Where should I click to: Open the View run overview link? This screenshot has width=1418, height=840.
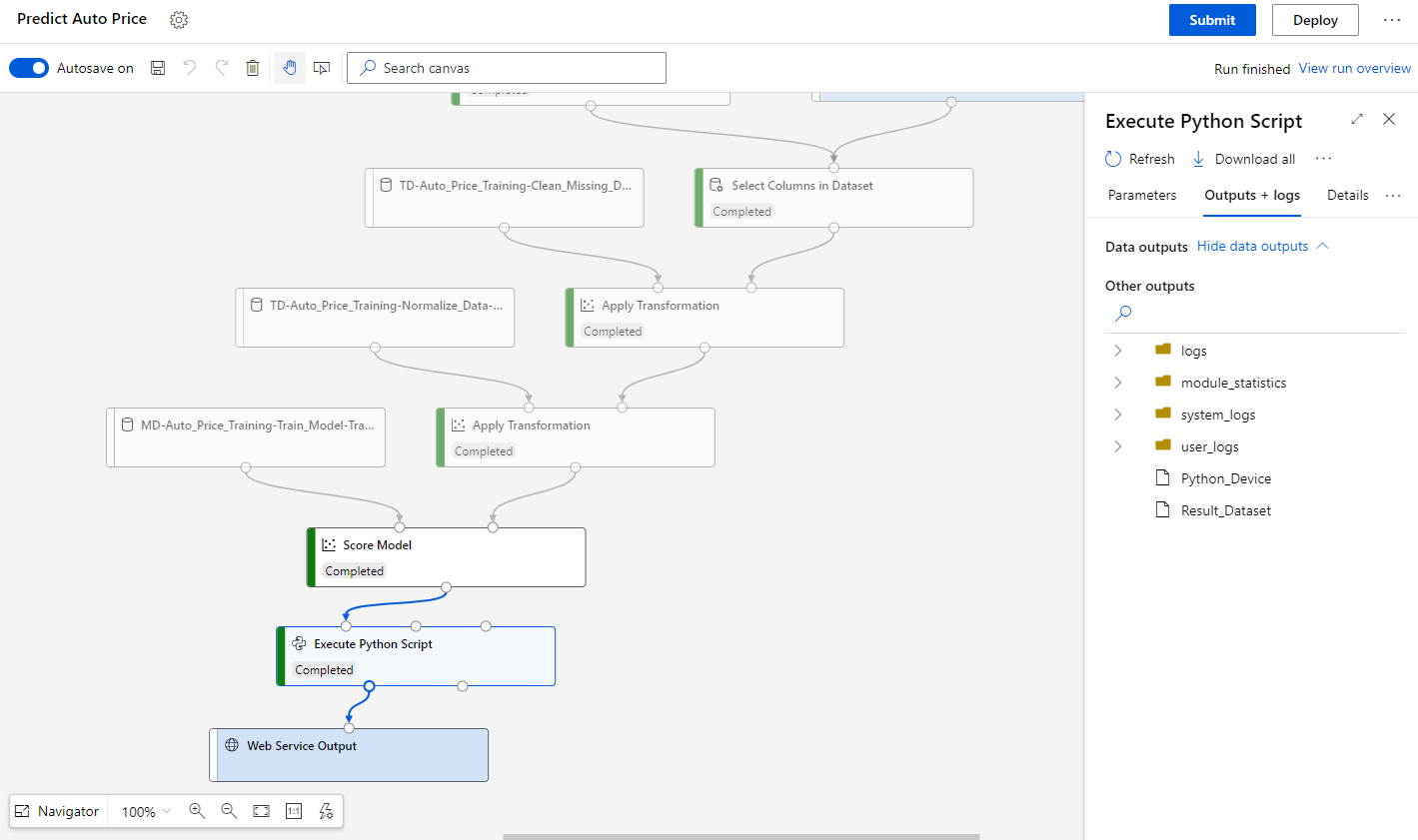click(x=1355, y=68)
